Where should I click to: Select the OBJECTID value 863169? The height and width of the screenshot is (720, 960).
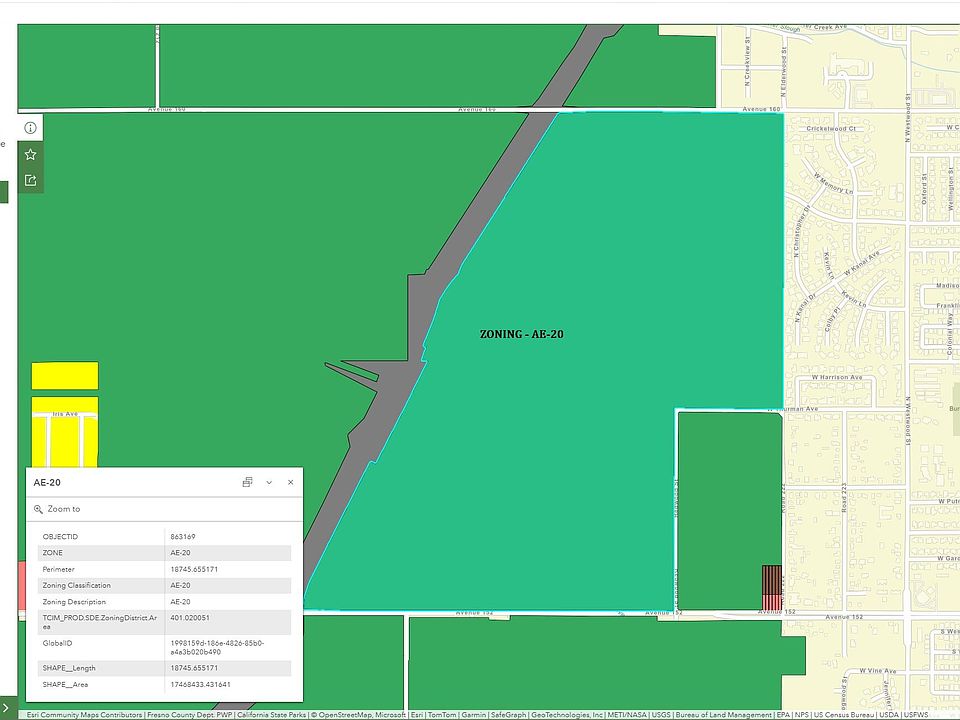(182, 537)
